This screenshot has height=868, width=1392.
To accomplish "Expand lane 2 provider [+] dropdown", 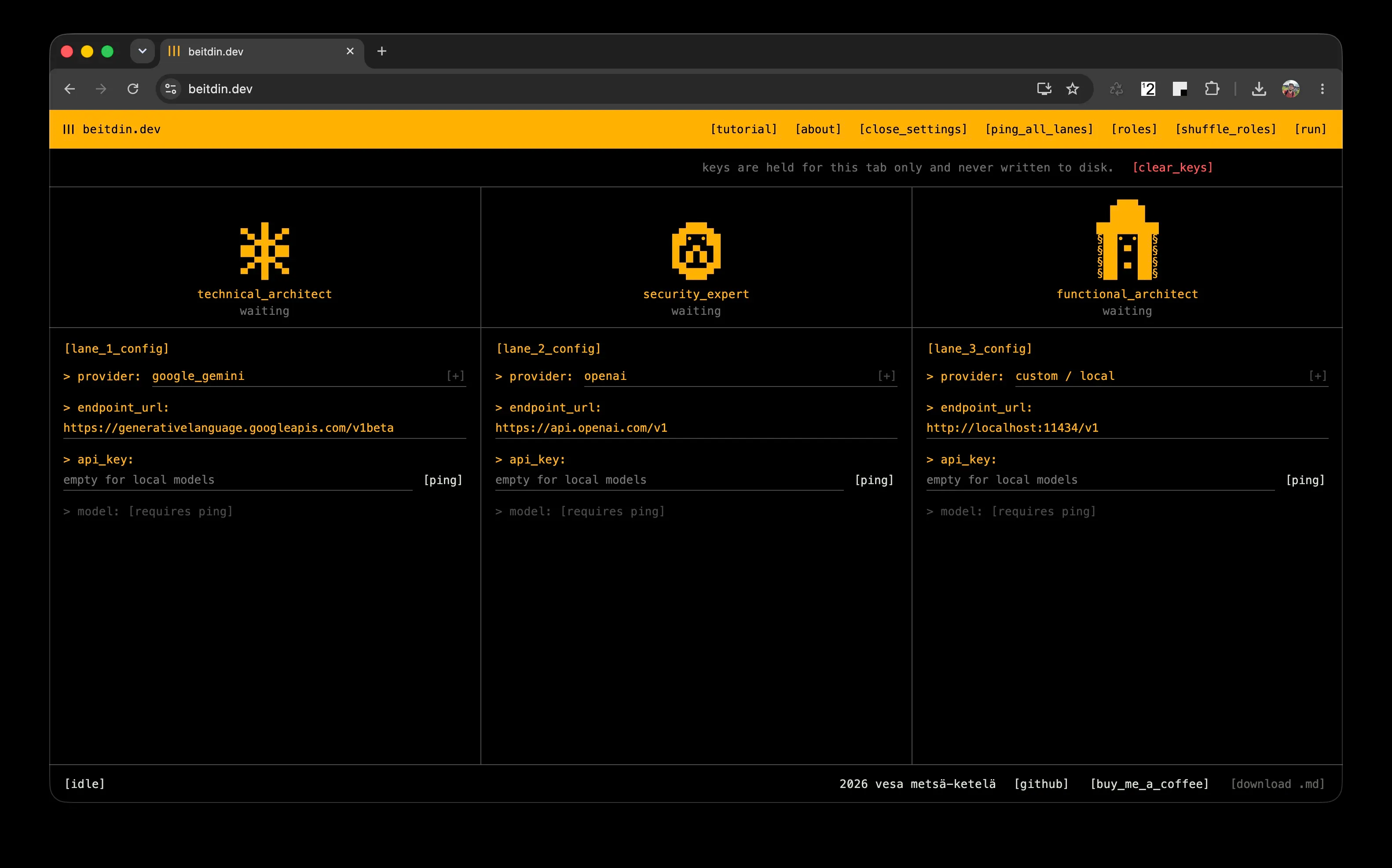I will (886, 376).
